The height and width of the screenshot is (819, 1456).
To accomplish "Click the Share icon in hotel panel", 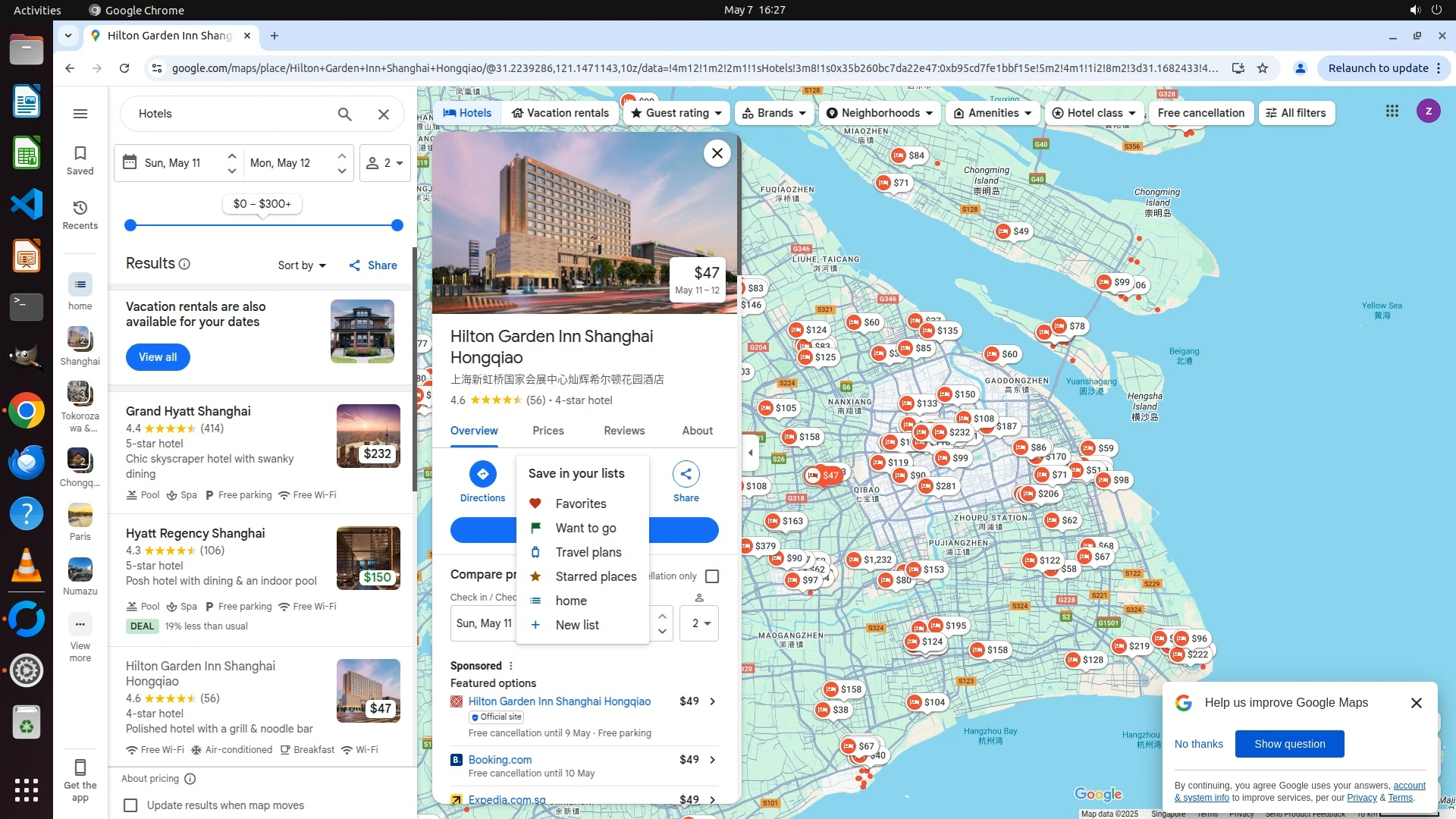I will (x=686, y=475).
